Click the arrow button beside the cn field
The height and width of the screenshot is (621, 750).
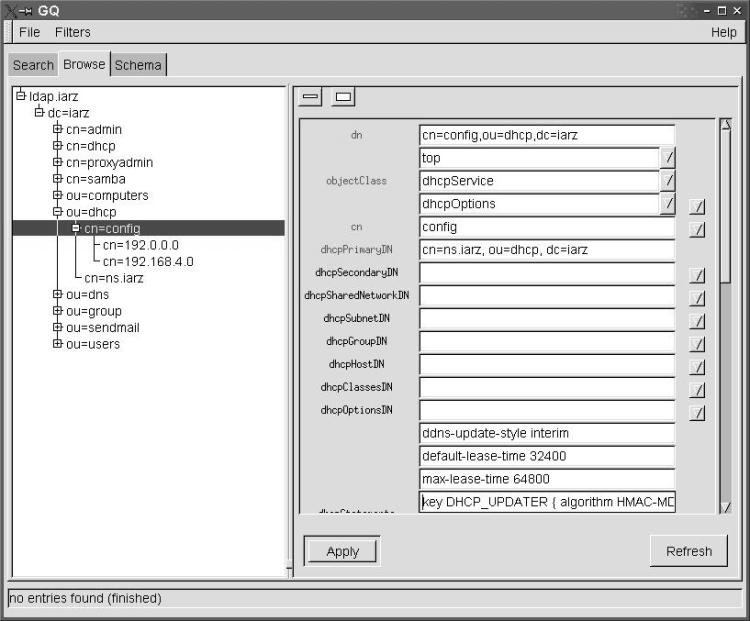[x=698, y=229]
